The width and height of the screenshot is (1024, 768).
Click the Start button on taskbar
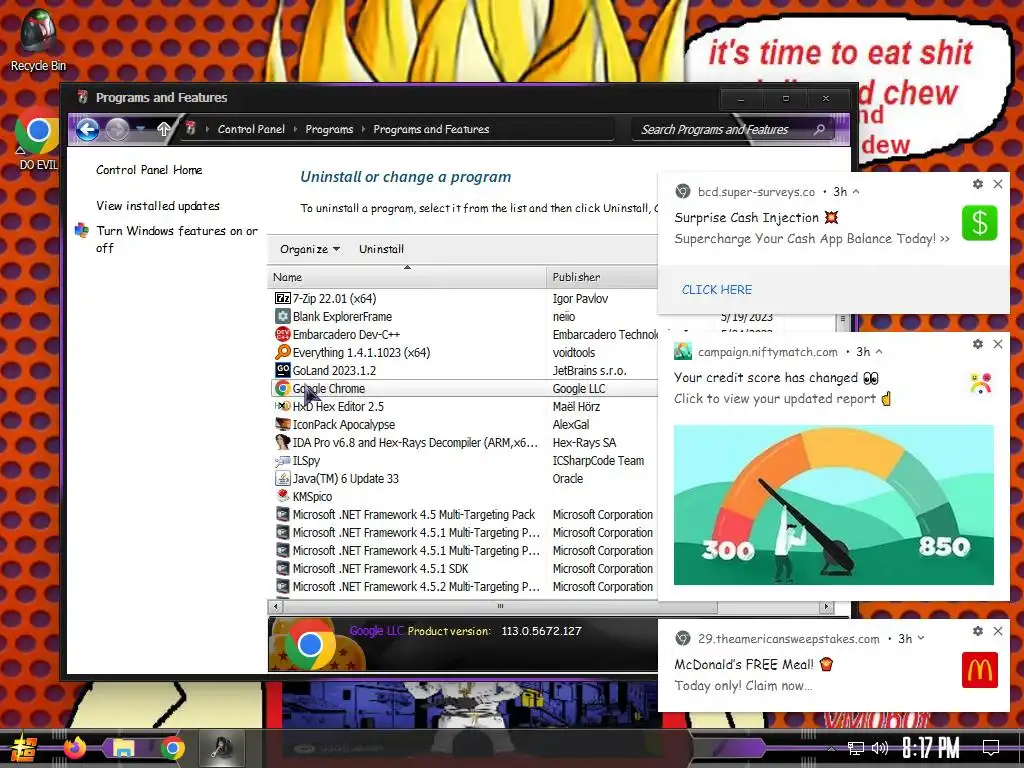(x=22, y=748)
